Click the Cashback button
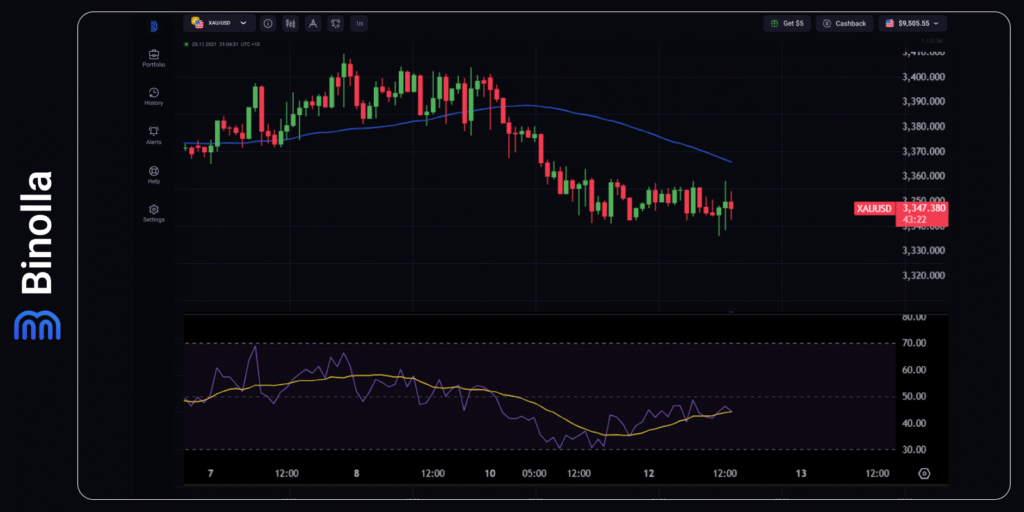 click(x=843, y=23)
